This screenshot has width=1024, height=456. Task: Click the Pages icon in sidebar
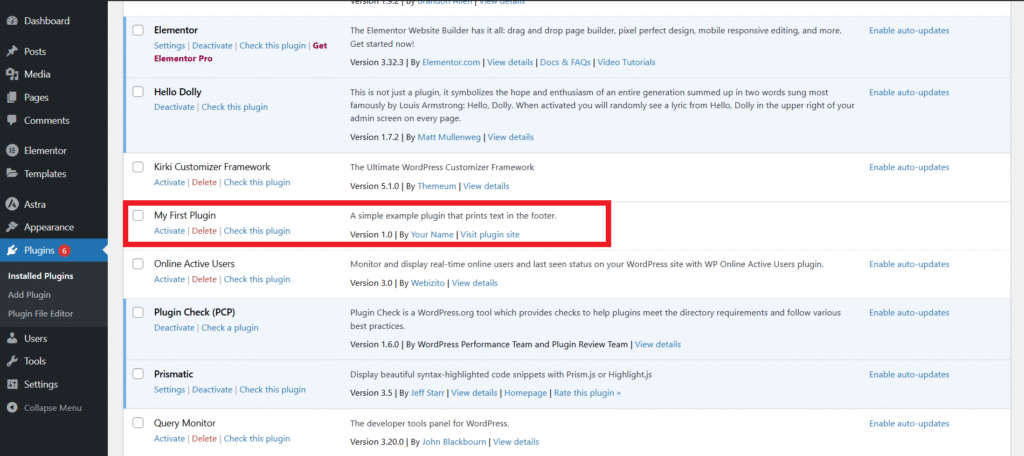click(x=12, y=97)
